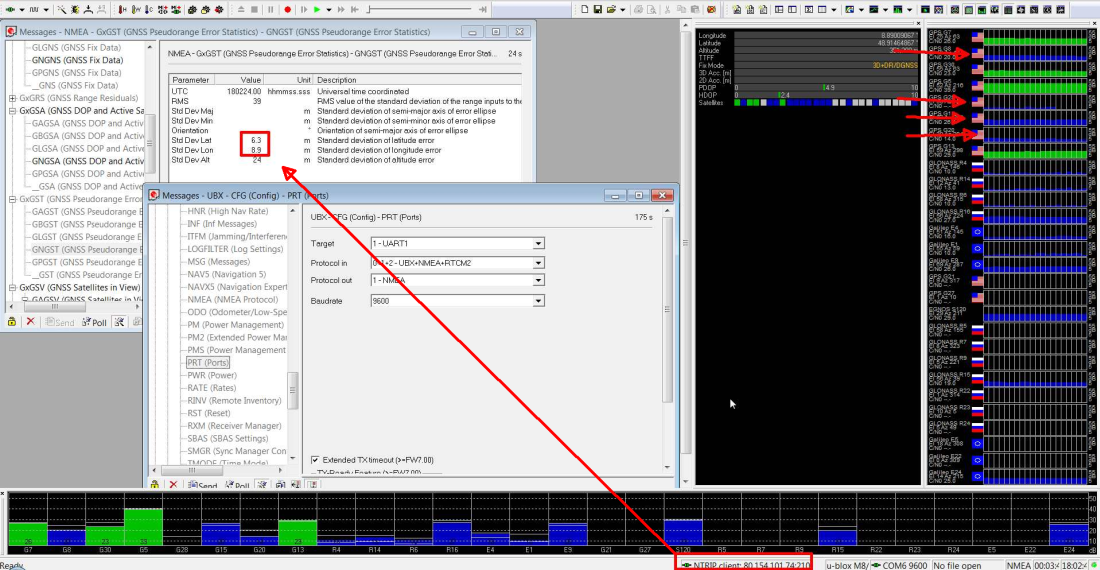Open the Protocol in dropdown
This screenshot has width=1100, height=570.
pos(538,263)
